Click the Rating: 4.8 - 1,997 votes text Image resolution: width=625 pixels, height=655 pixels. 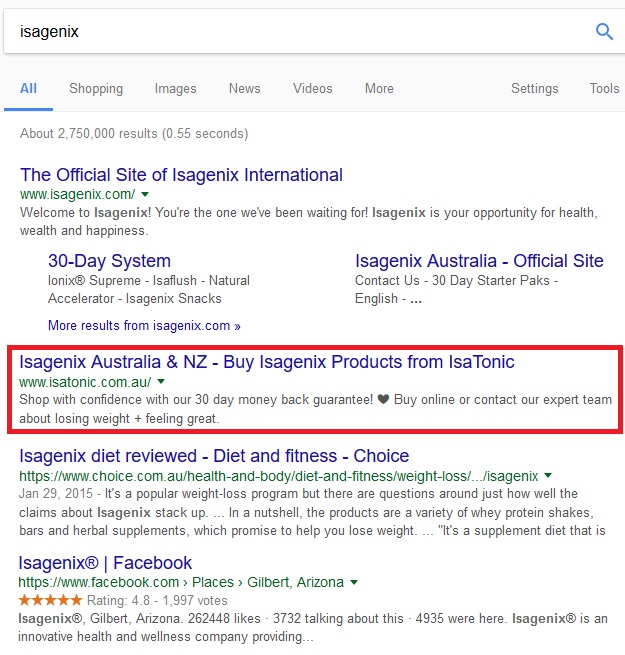point(157,601)
